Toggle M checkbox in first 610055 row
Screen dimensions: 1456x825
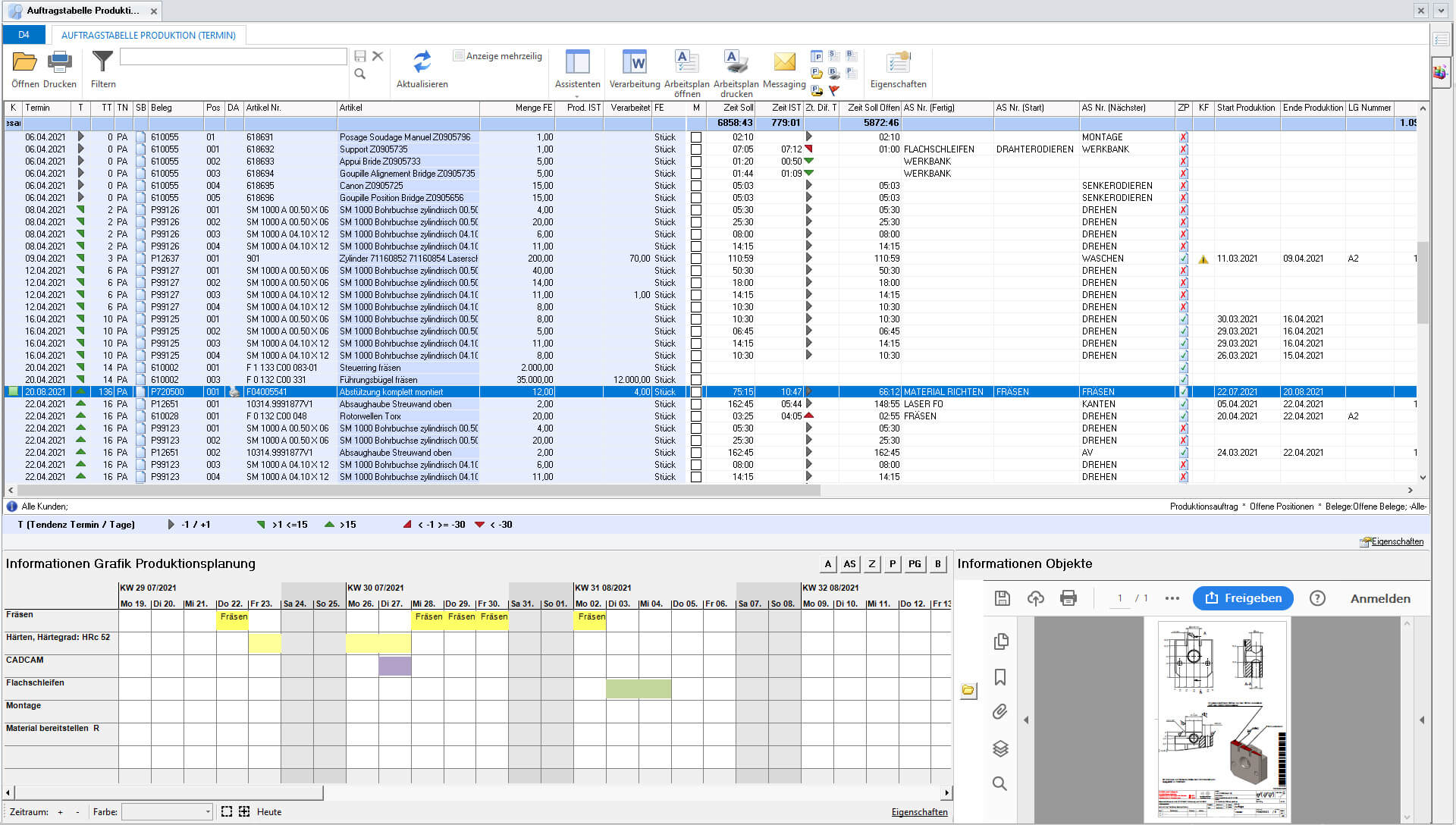696,137
